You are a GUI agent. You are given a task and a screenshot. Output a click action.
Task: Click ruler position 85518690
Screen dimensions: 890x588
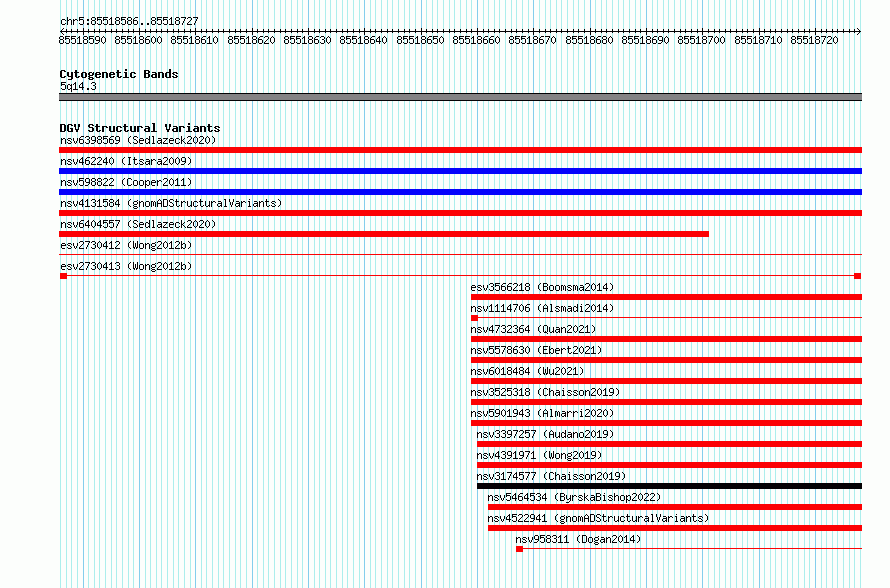click(646, 40)
